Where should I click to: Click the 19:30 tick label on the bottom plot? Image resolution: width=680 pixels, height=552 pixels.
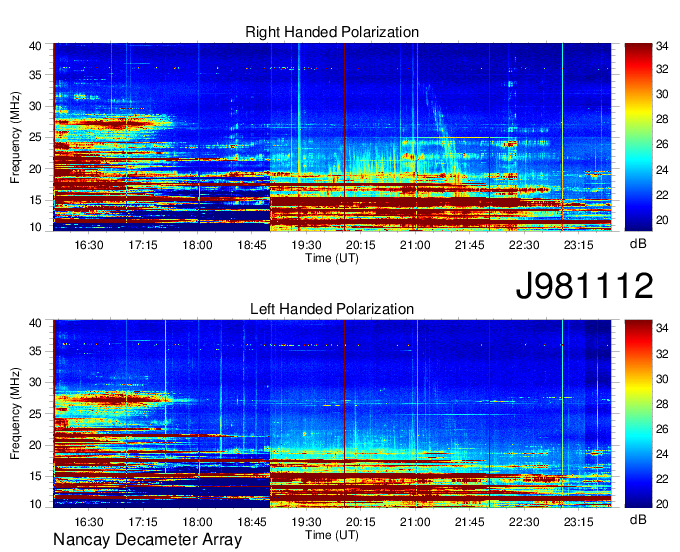tap(307, 522)
